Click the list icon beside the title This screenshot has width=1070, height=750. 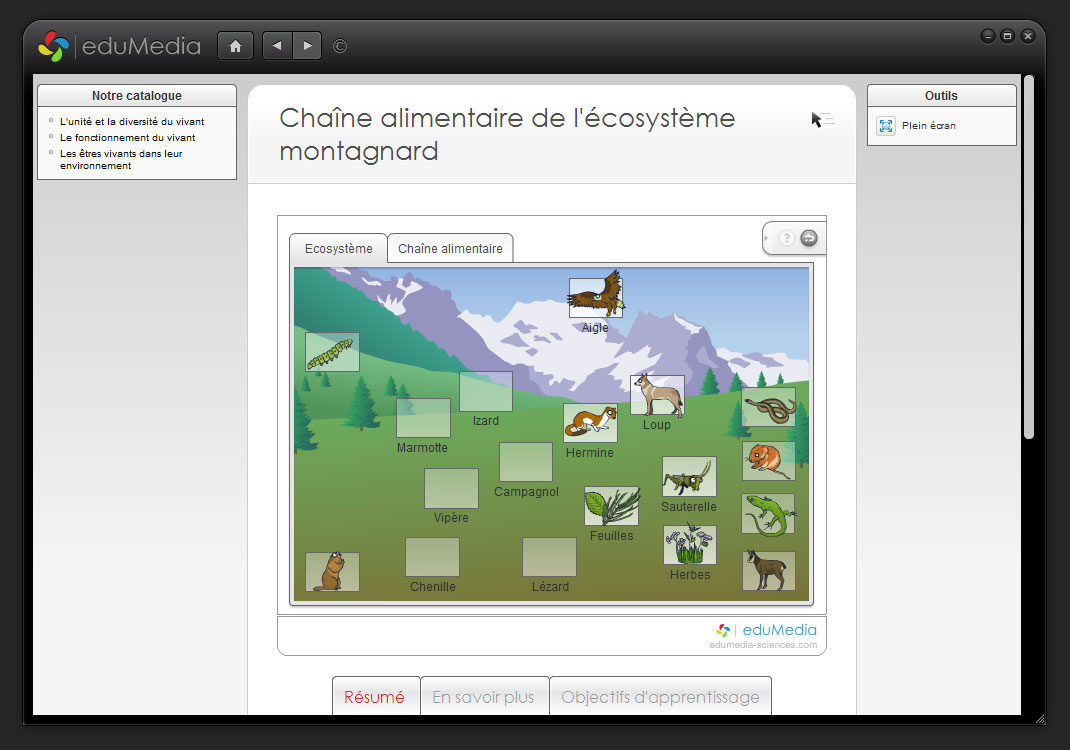point(822,120)
